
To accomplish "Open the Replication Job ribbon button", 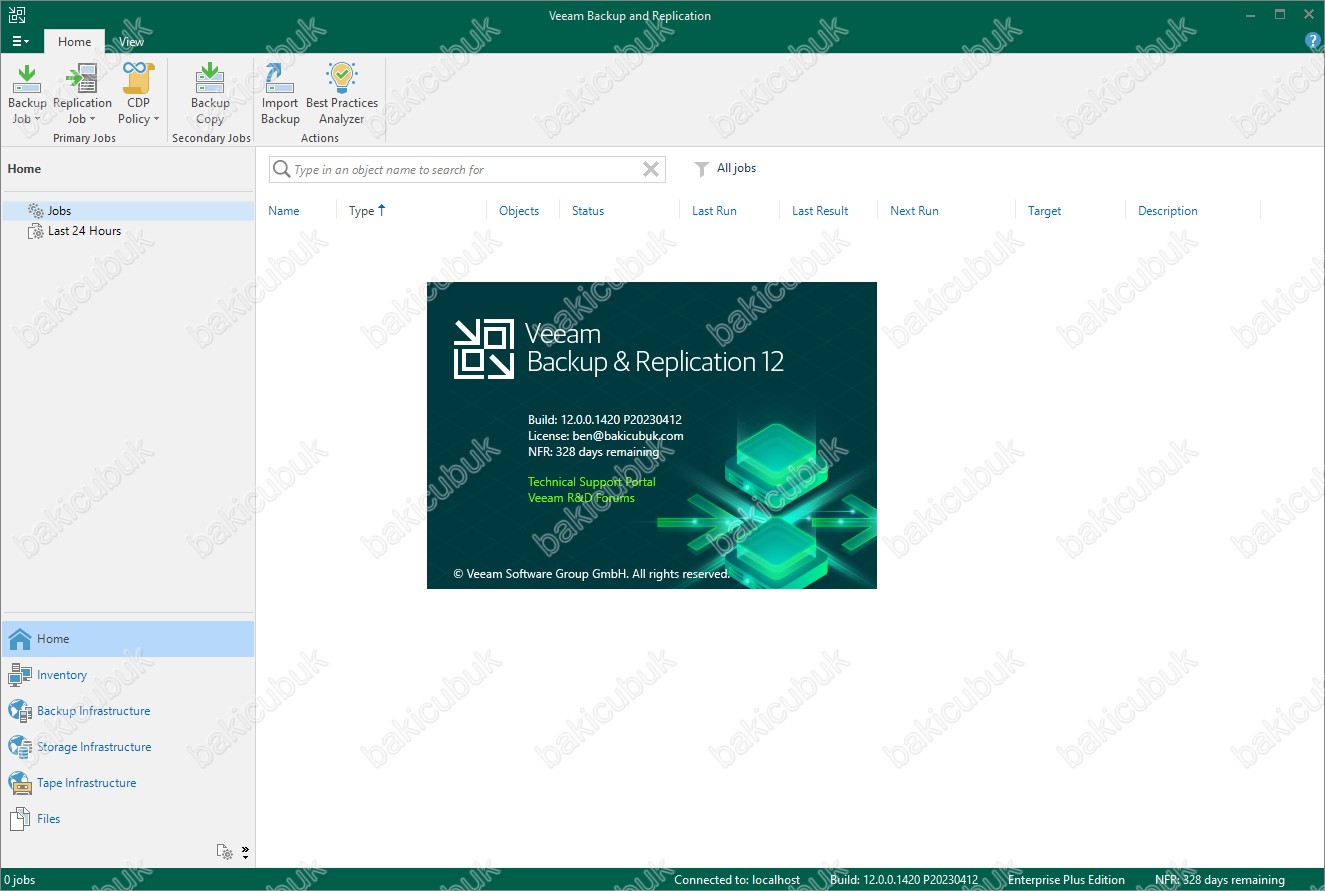I will click(x=82, y=93).
